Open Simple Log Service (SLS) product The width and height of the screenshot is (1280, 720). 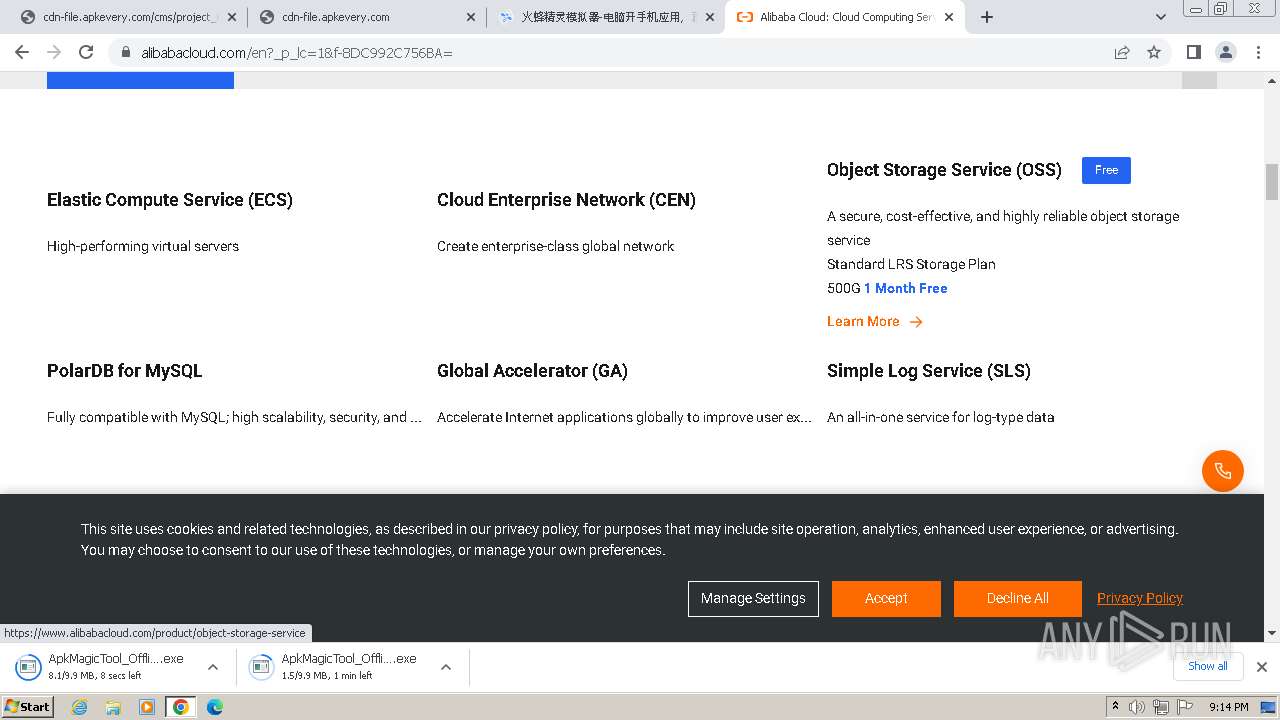[929, 371]
